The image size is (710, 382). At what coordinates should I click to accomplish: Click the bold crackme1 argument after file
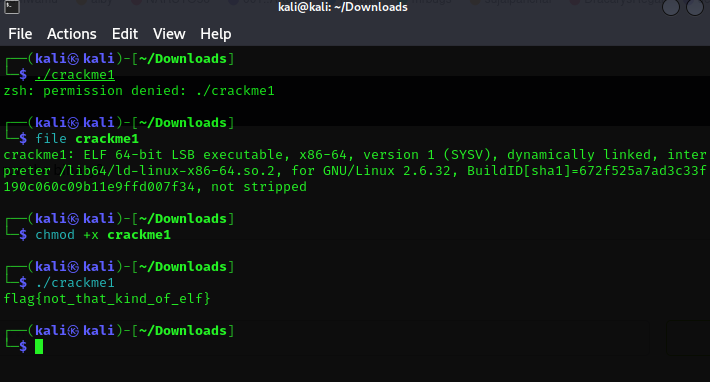point(107,138)
